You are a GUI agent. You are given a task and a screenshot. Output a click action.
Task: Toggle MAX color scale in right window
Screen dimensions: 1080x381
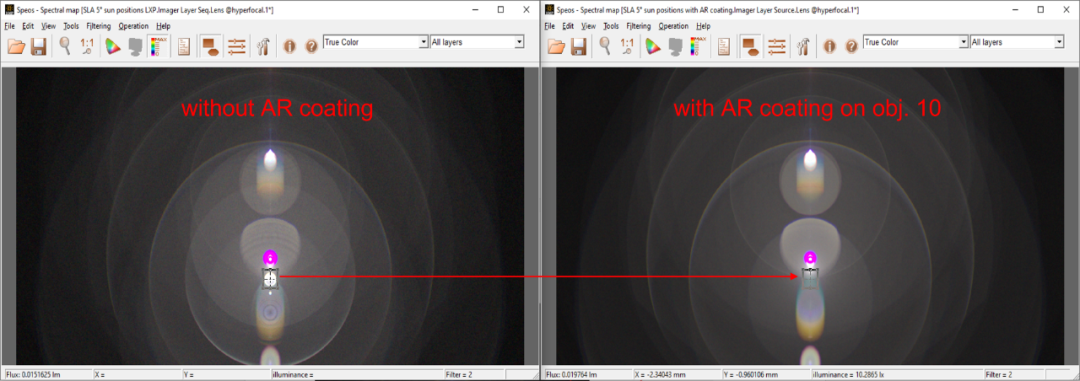[698, 46]
